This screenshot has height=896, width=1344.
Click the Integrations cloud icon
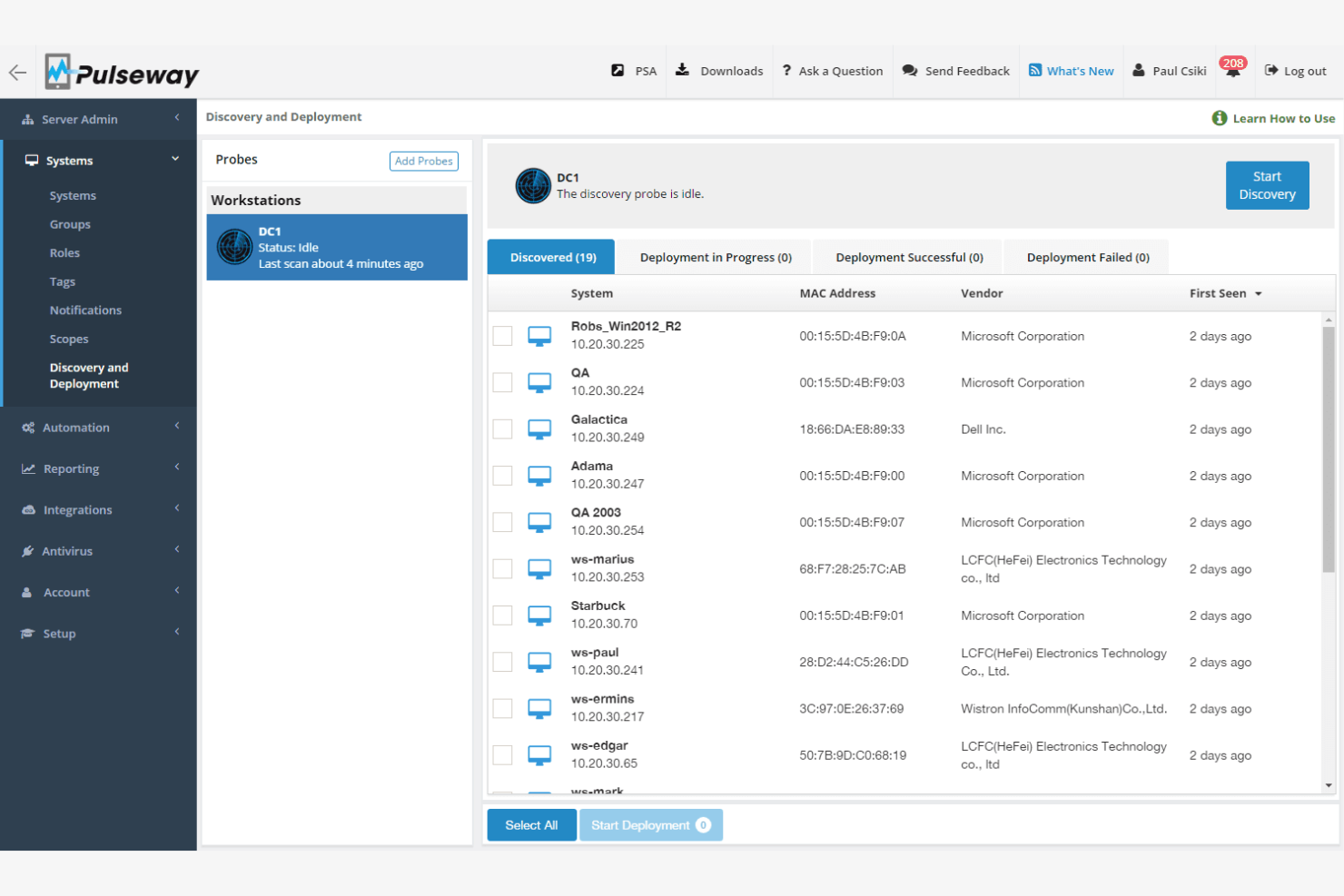tap(28, 510)
